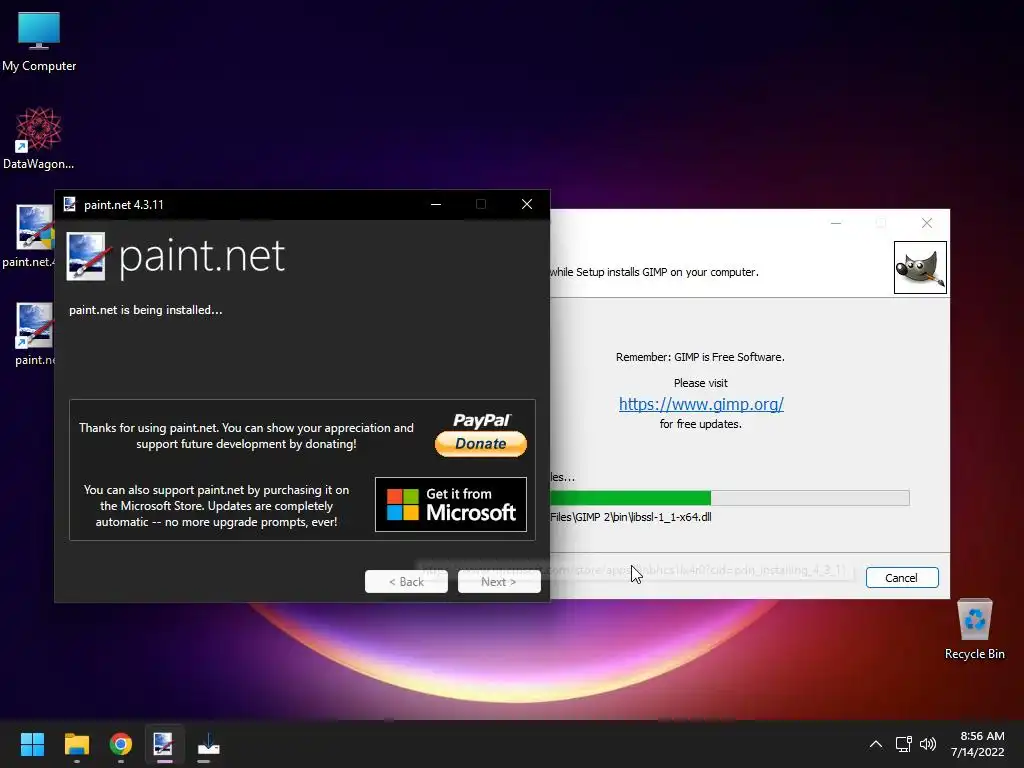Select the DataWagon desktop shortcut
1024x768 pixels.
point(39,138)
